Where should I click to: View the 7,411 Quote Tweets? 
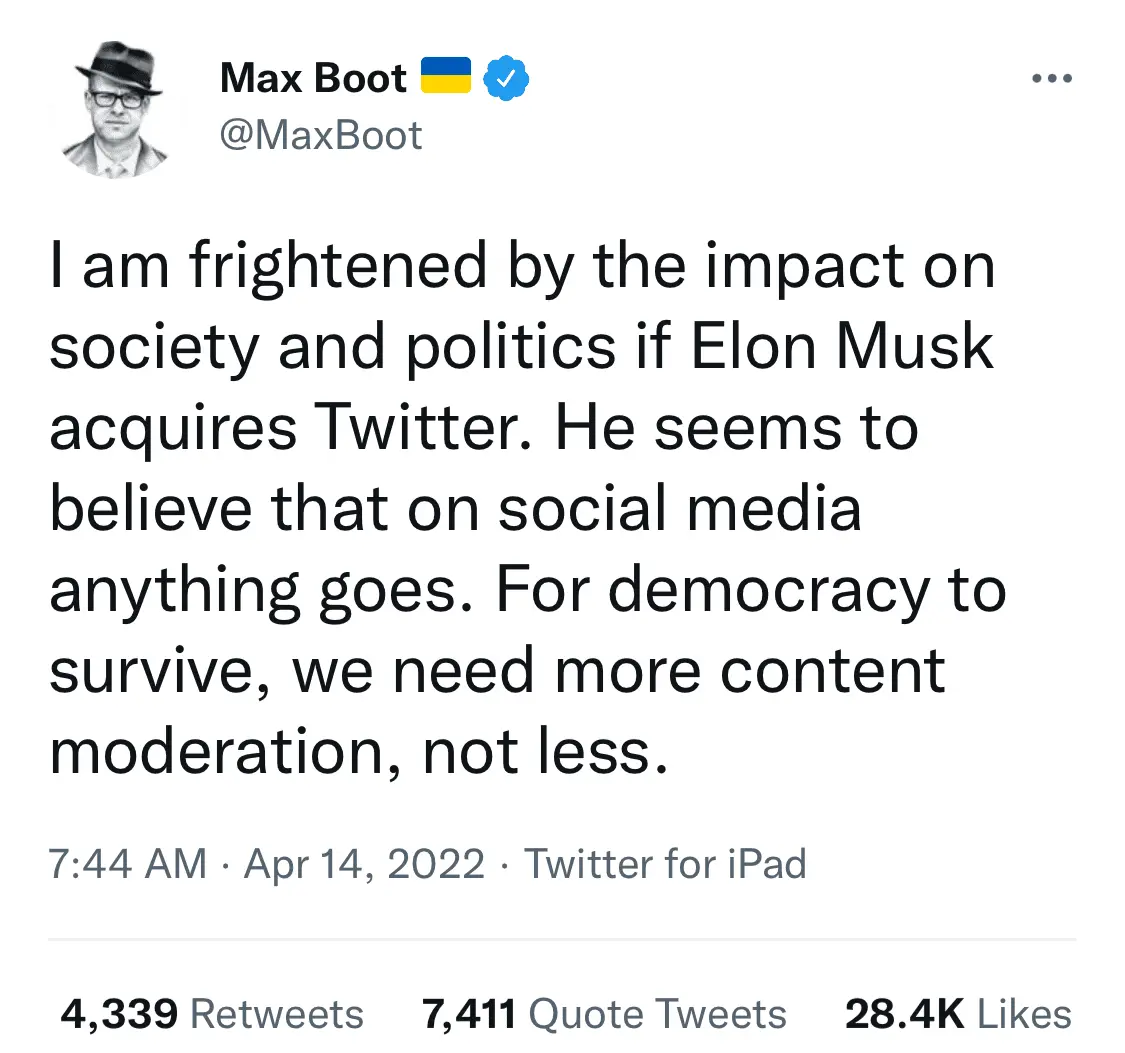tap(604, 1014)
